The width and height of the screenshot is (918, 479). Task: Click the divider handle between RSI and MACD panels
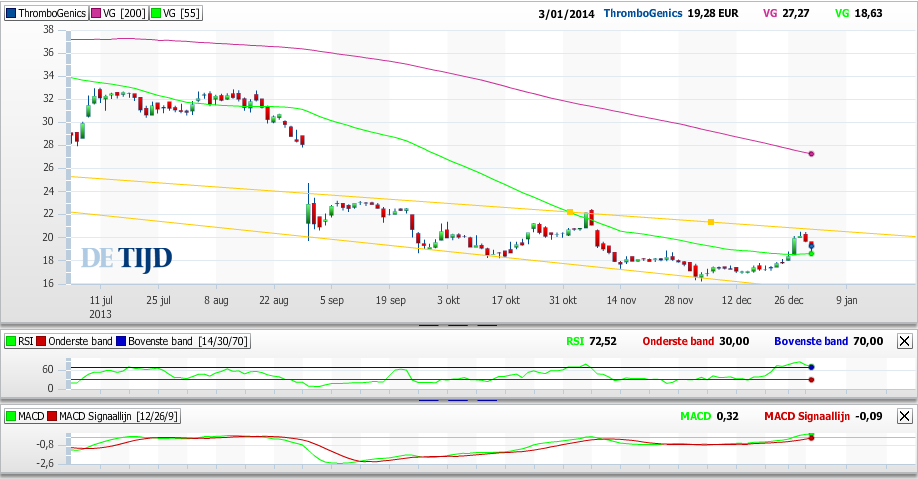pos(458,400)
